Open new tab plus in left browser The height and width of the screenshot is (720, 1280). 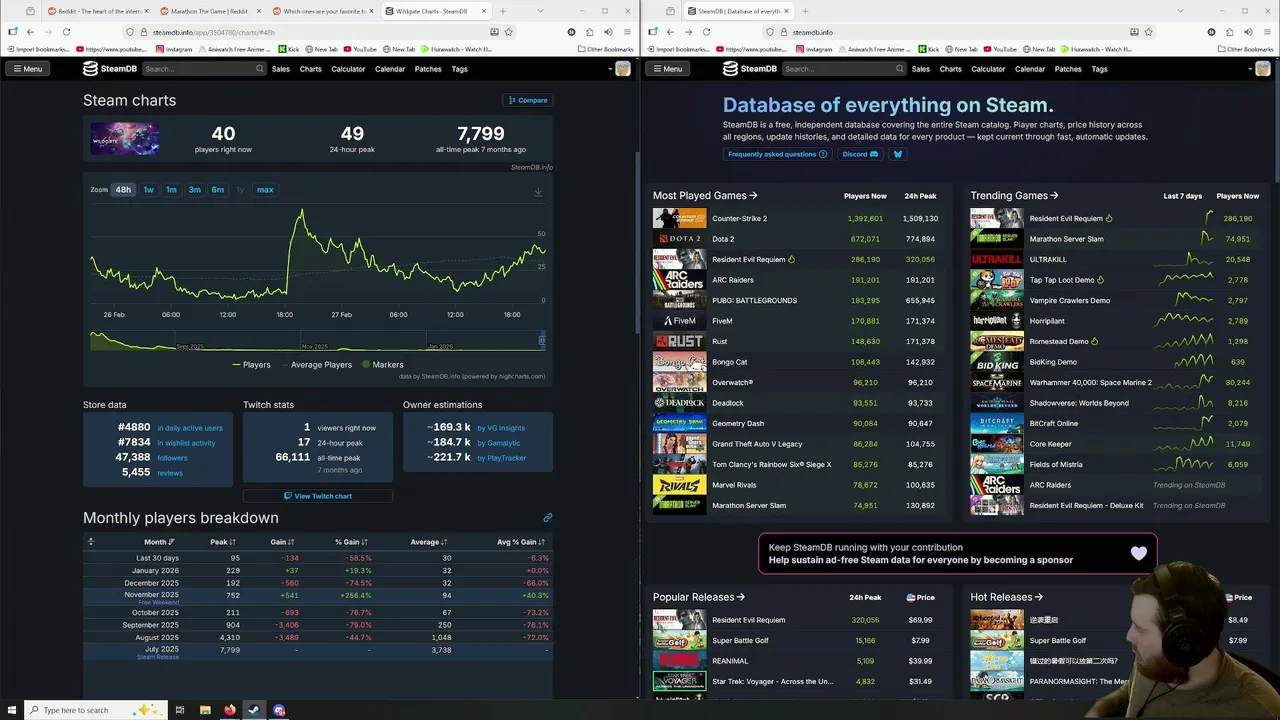click(502, 11)
